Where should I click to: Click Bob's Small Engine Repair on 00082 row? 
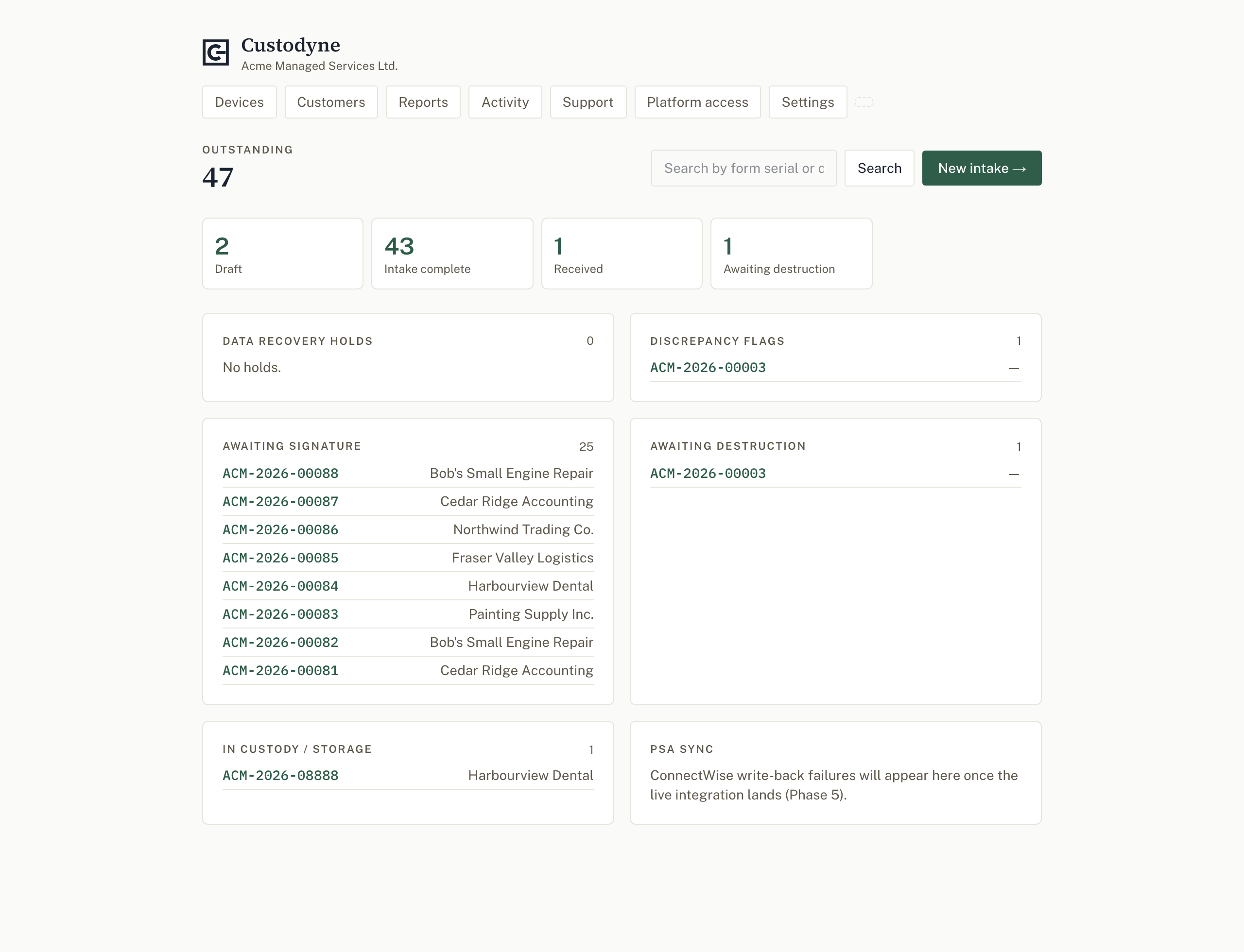coord(511,642)
